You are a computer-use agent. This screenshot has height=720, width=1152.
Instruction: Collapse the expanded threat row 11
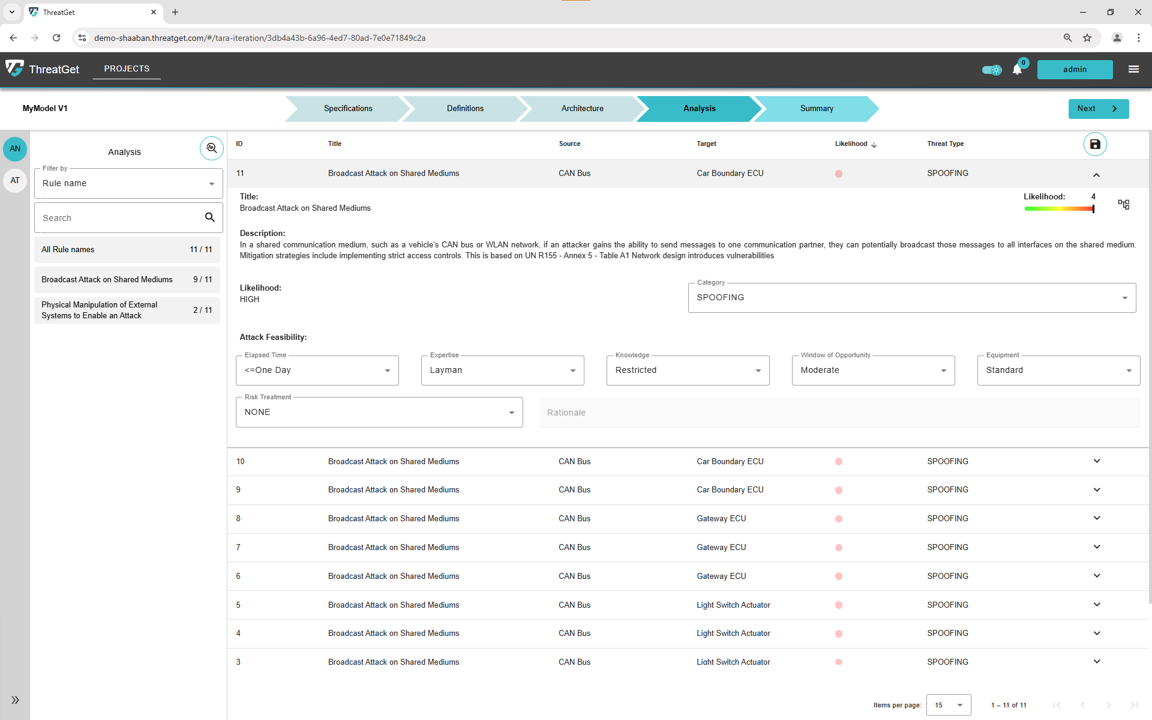pos(1096,174)
